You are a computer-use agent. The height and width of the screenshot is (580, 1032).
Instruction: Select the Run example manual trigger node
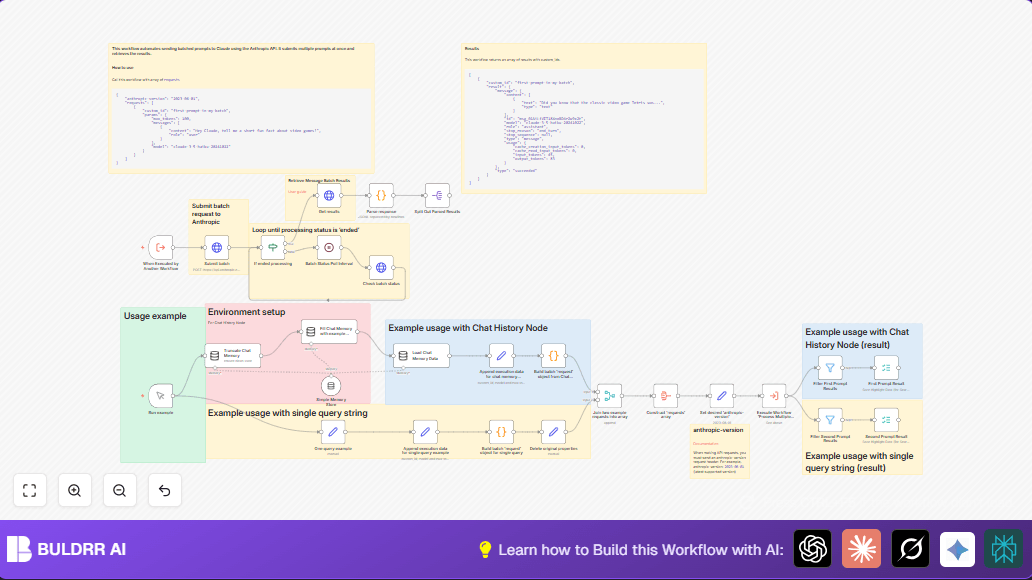[161, 396]
